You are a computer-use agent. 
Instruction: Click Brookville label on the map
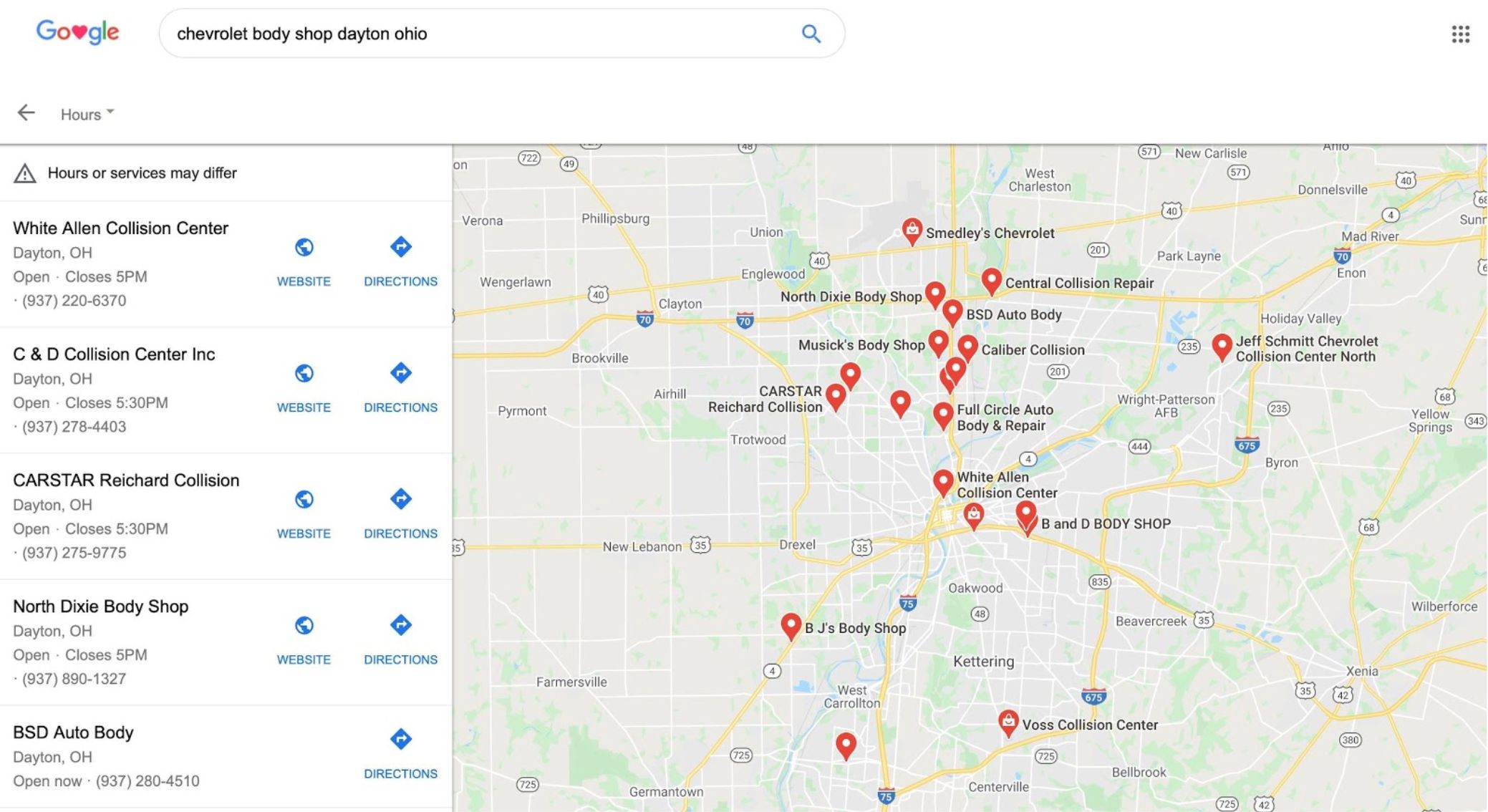(x=599, y=358)
